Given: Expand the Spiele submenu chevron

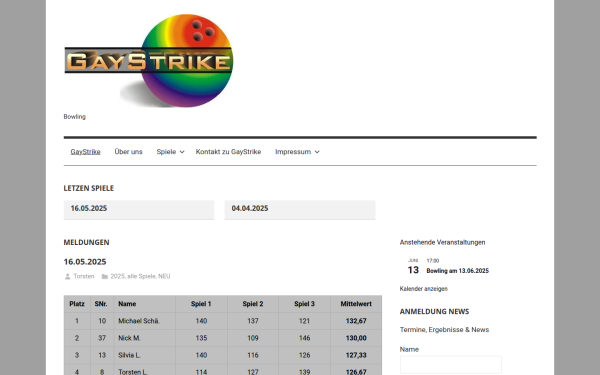Looking at the screenshot, I should pos(182,152).
